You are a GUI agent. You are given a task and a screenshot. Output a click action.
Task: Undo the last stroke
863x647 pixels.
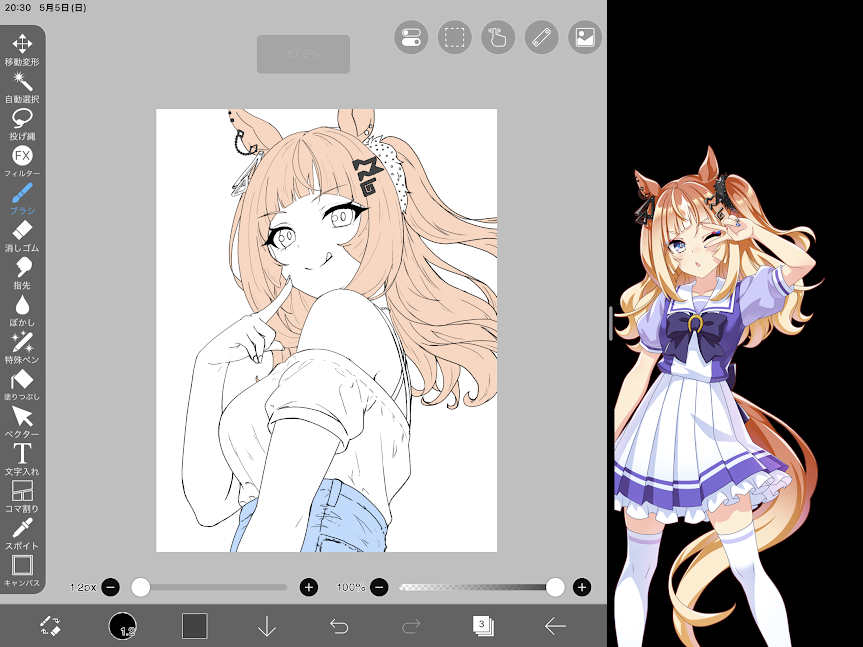coord(339,626)
